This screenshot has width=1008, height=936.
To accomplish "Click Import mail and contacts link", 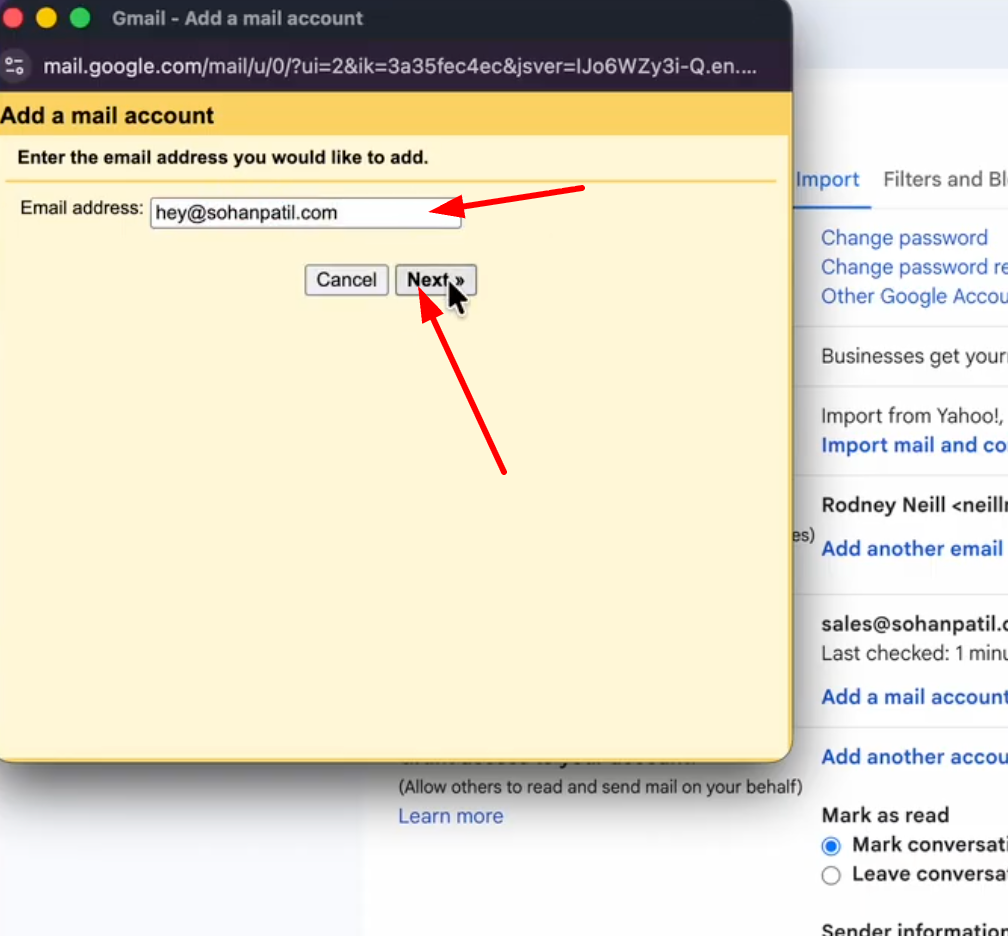I will [914, 445].
